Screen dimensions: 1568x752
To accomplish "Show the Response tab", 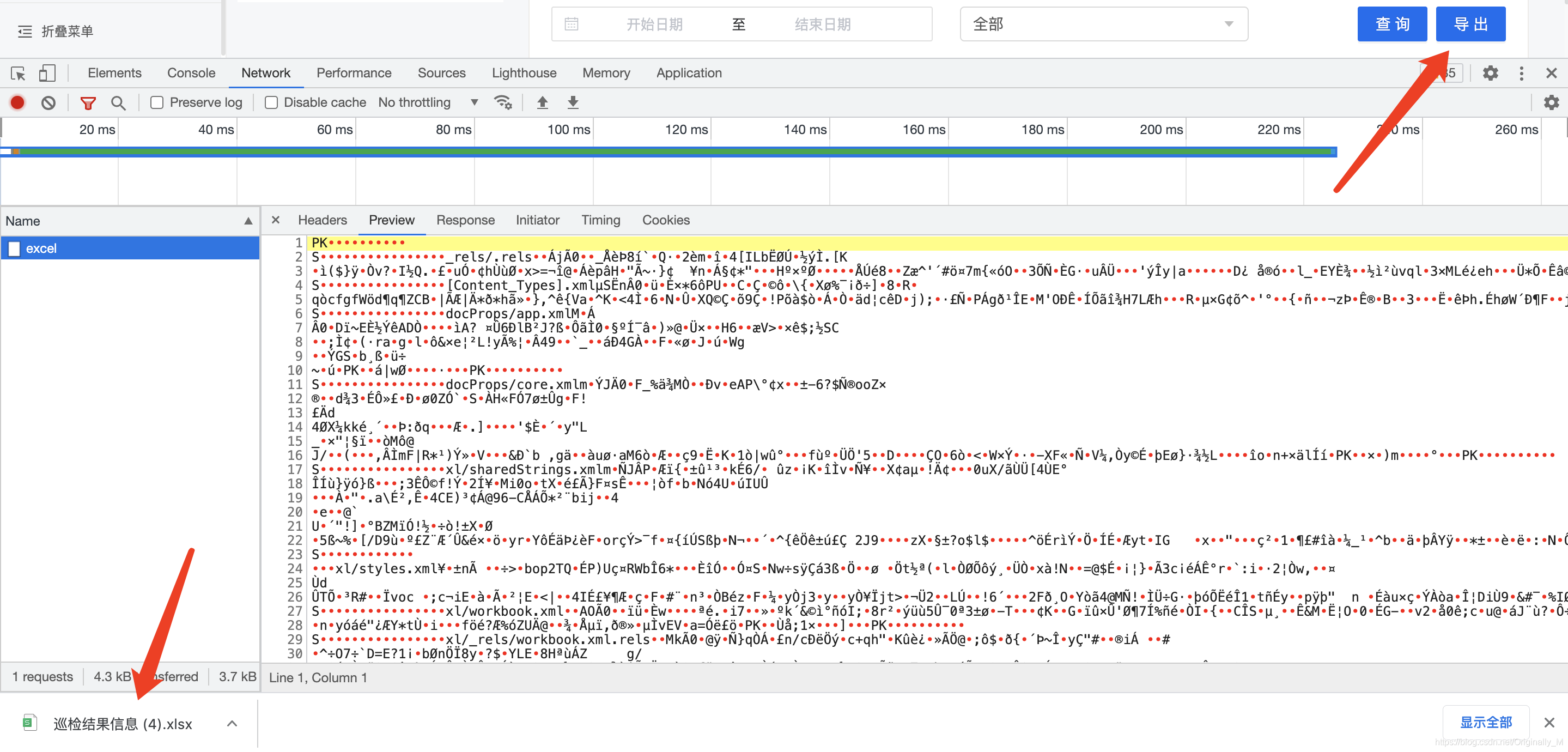I will [466, 220].
